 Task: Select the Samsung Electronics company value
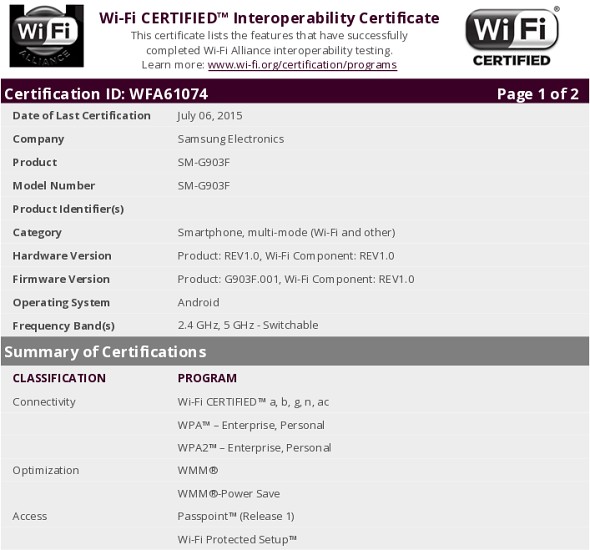(x=231, y=139)
